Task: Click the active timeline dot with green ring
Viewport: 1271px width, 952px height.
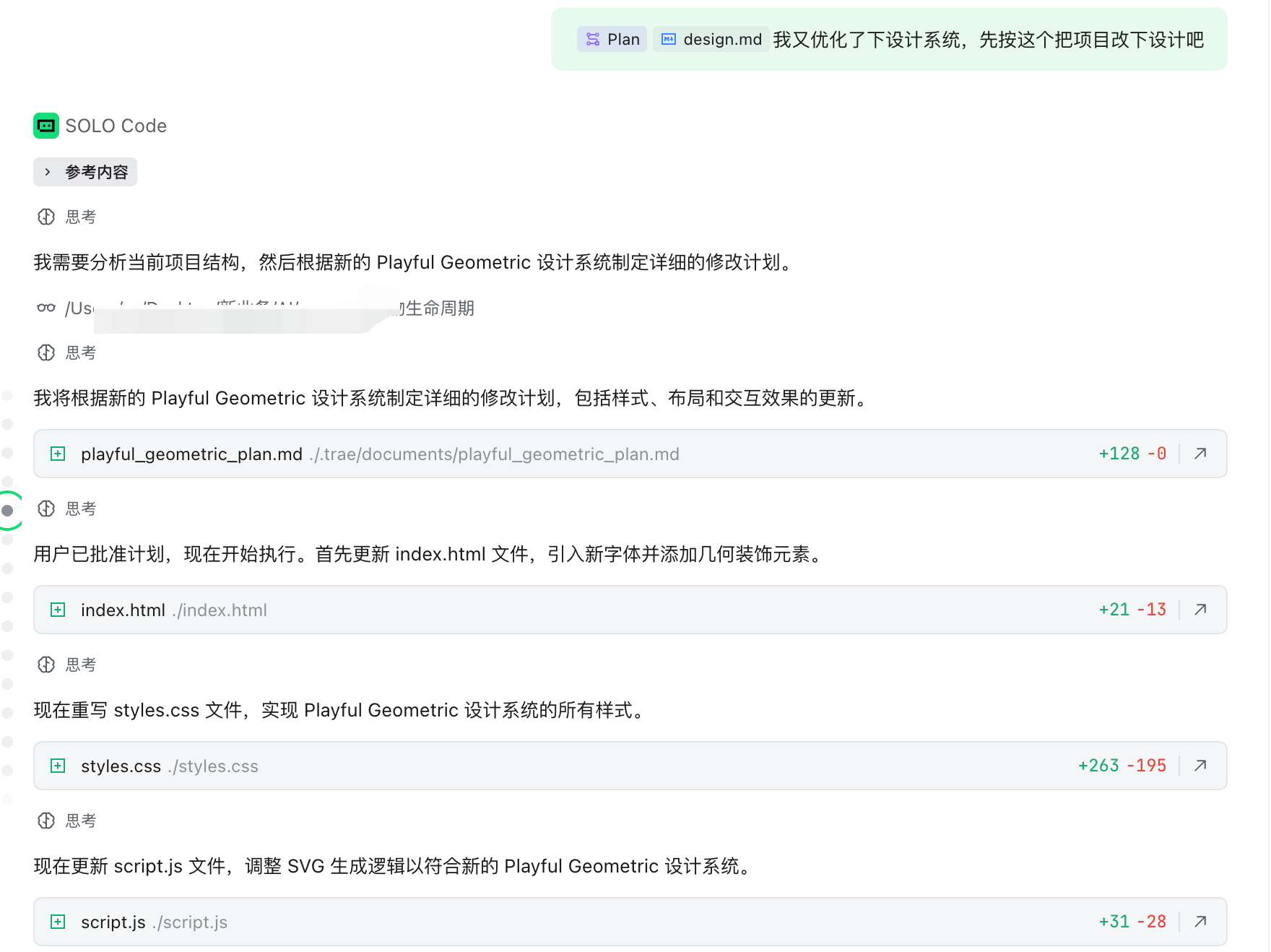Action: click(x=8, y=511)
